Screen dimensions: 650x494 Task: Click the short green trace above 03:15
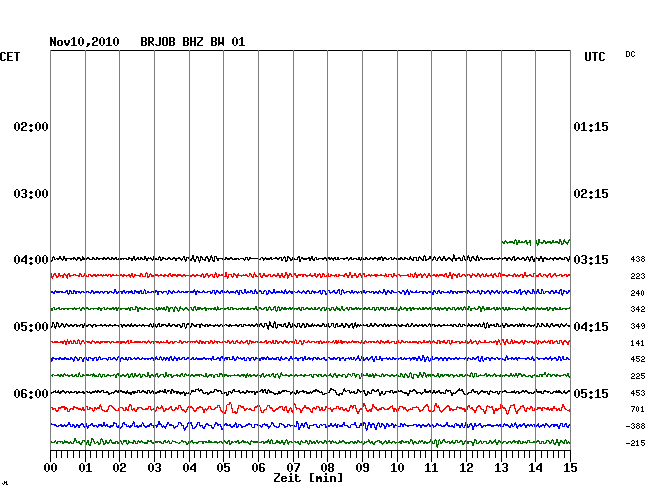(x=536, y=242)
